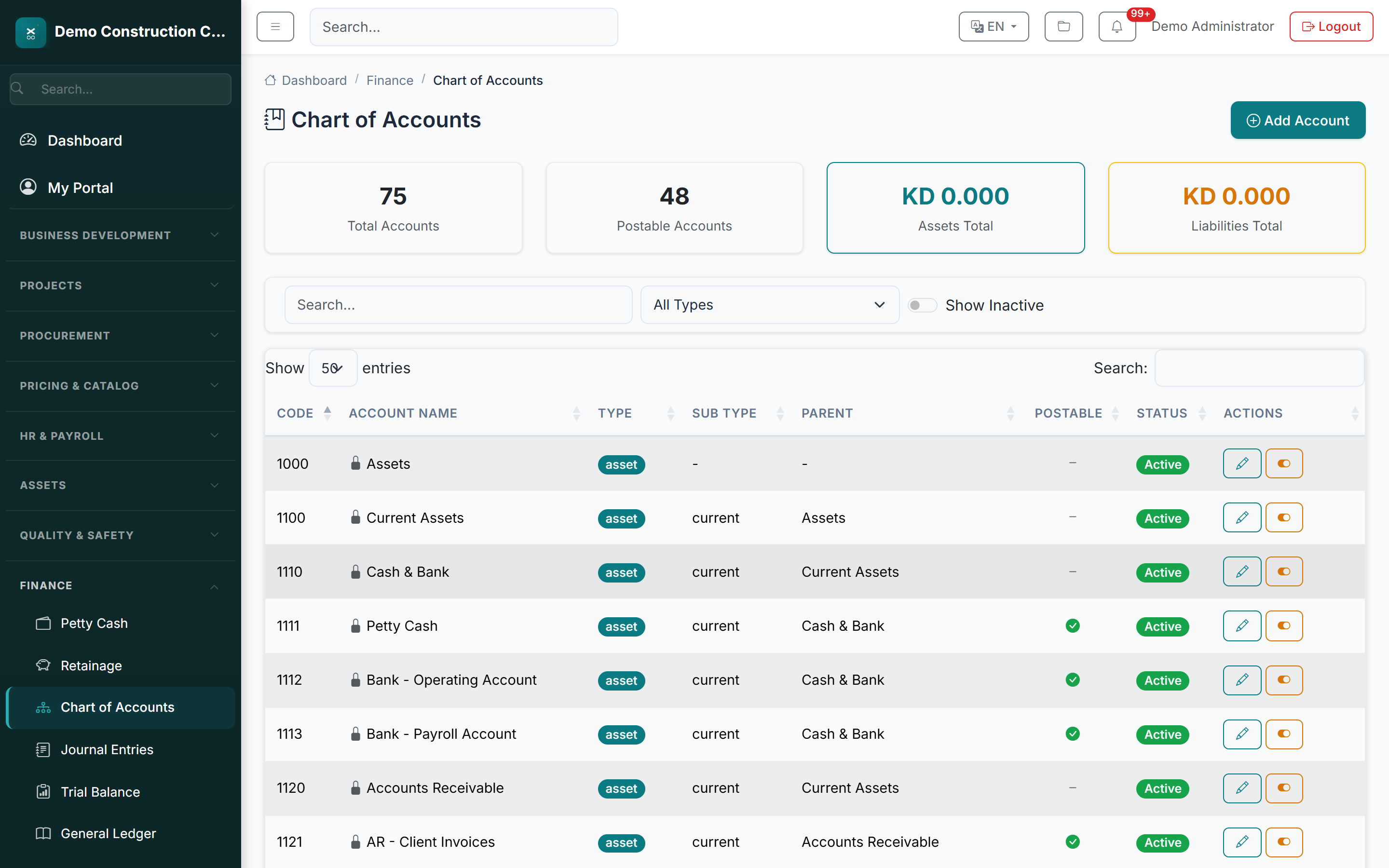Click edit pencil for Assets account 1000
The height and width of the screenshot is (868, 1389).
(x=1241, y=463)
